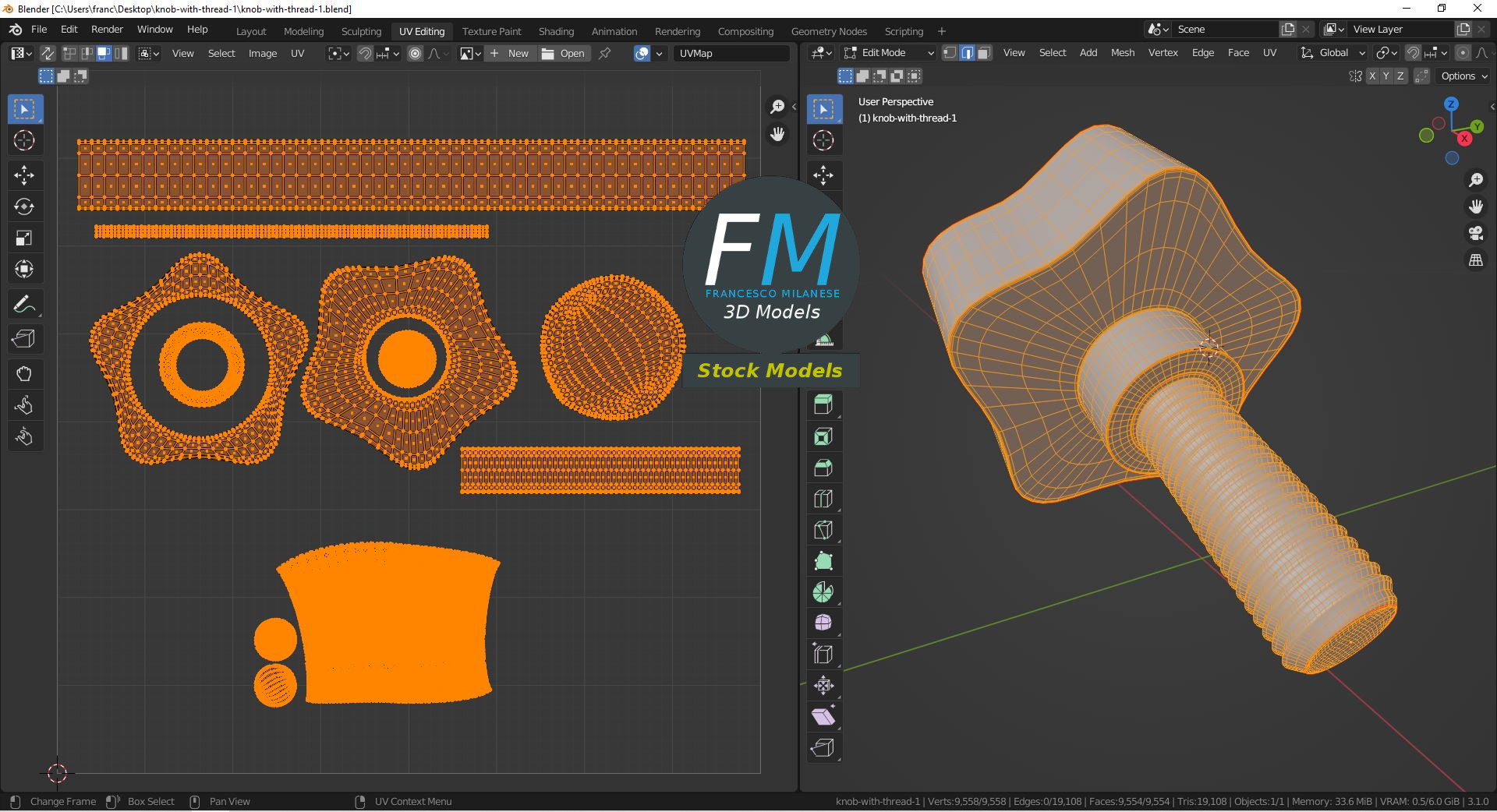The height and width of the screenshot is (812, 1497).
Task: Choose the Rip Region tool in UV editor
Action: [24, 339]
